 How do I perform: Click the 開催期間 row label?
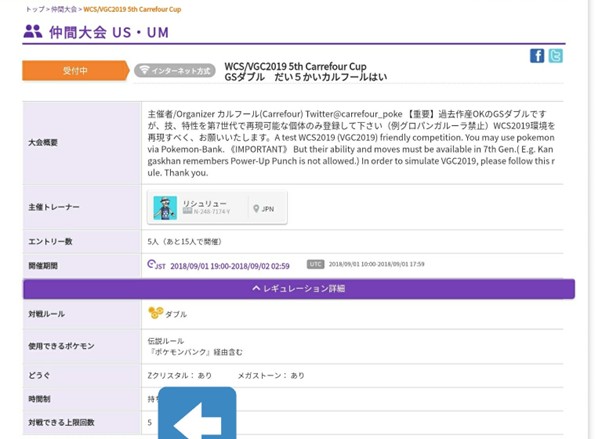43,265
